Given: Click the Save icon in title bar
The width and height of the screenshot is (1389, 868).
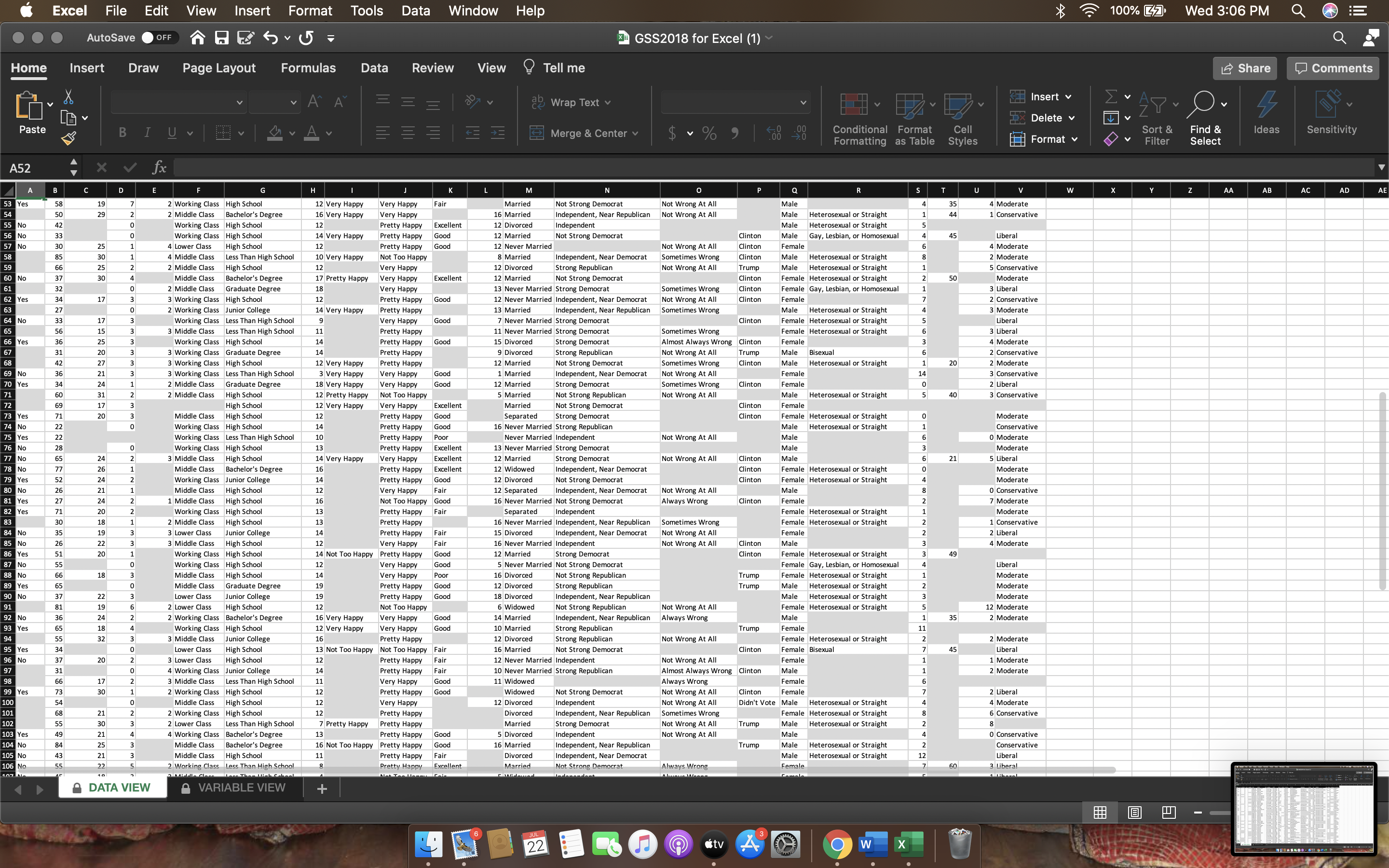Looking at the screenshot, I should point(221,38).
